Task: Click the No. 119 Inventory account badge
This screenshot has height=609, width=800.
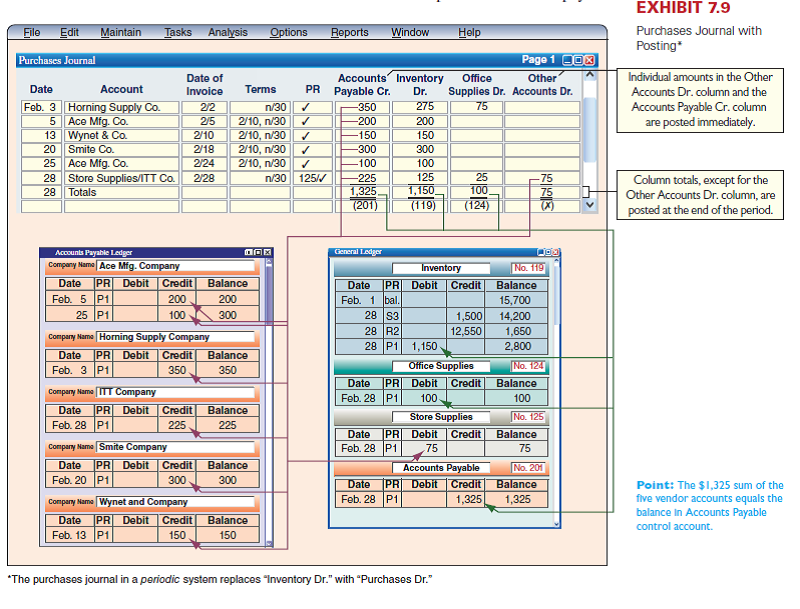Action: pyautogui.click(x=528, y=267)
